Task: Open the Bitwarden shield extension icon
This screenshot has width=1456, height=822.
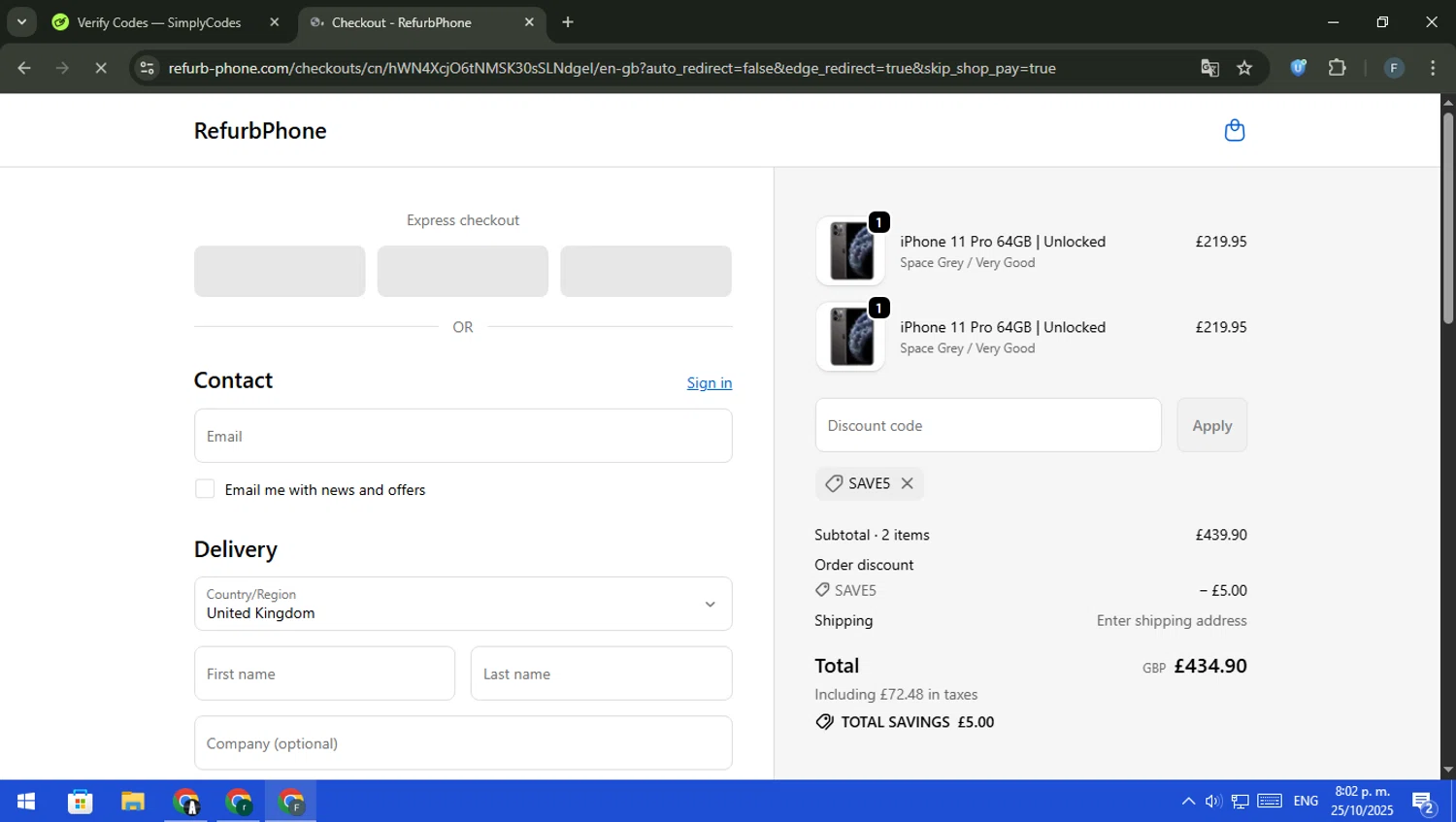Action: [x=1298, y=68]
